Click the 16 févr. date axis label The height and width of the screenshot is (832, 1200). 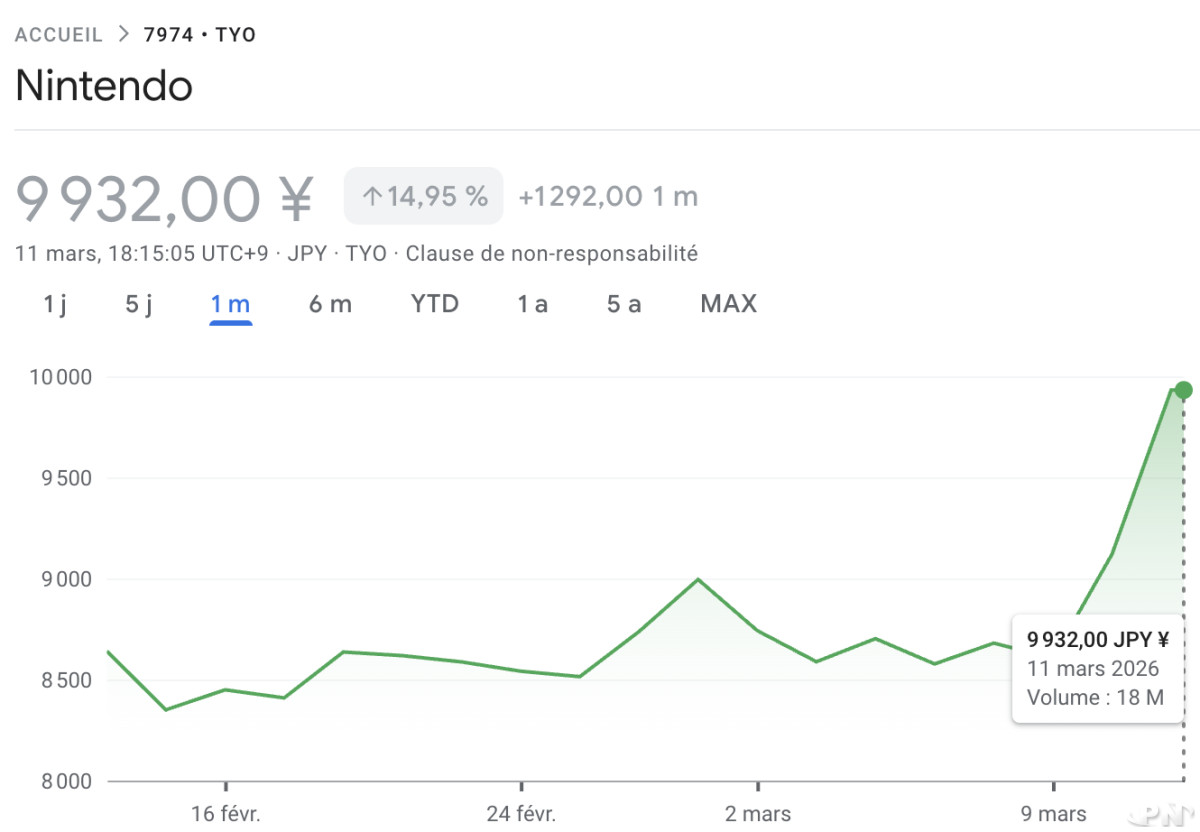[226, 814]
